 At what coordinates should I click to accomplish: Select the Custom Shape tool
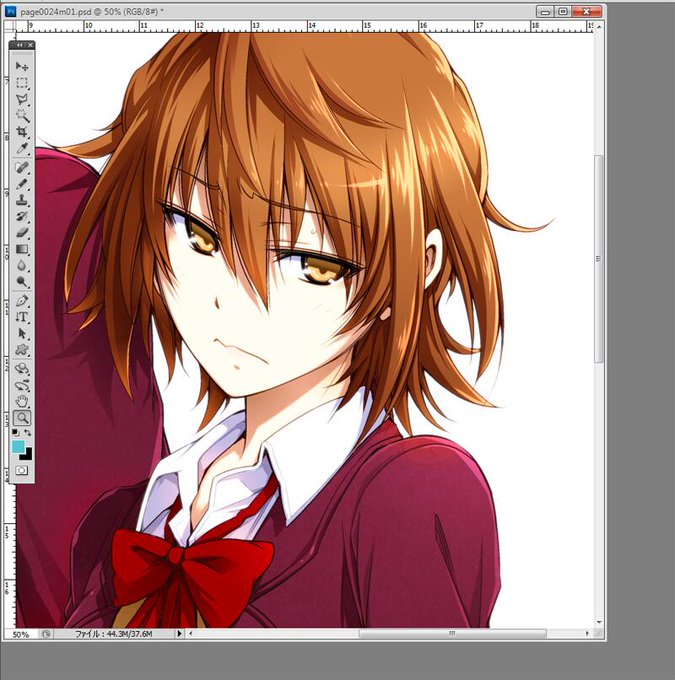click(22, 350)
